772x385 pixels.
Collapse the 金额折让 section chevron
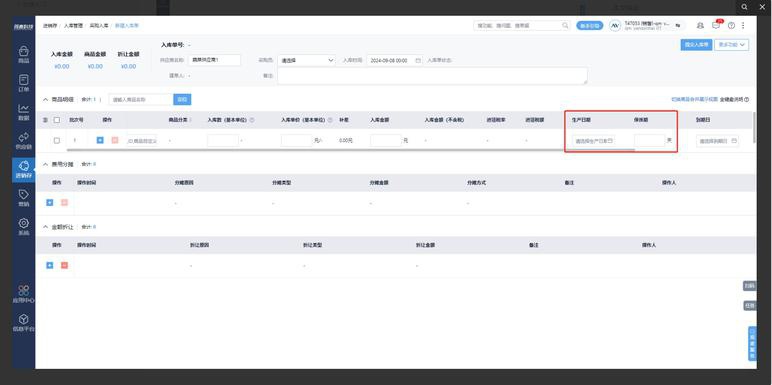(x=46, y=227)
